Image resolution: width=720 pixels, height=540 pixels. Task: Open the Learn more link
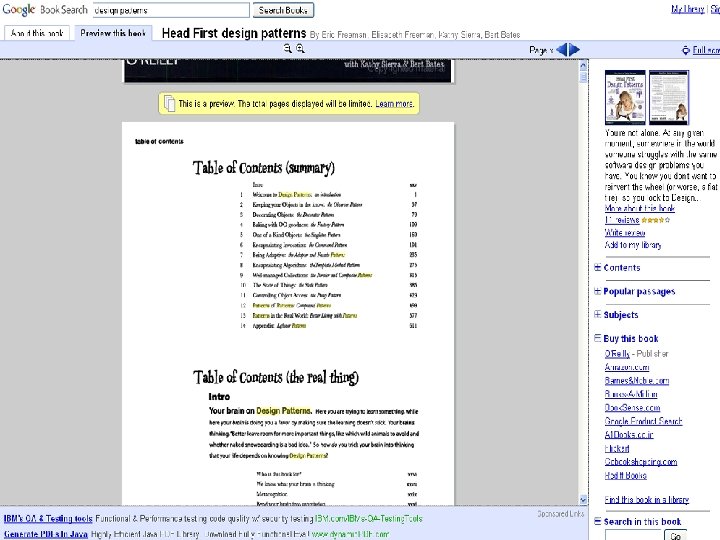[394, 104]
